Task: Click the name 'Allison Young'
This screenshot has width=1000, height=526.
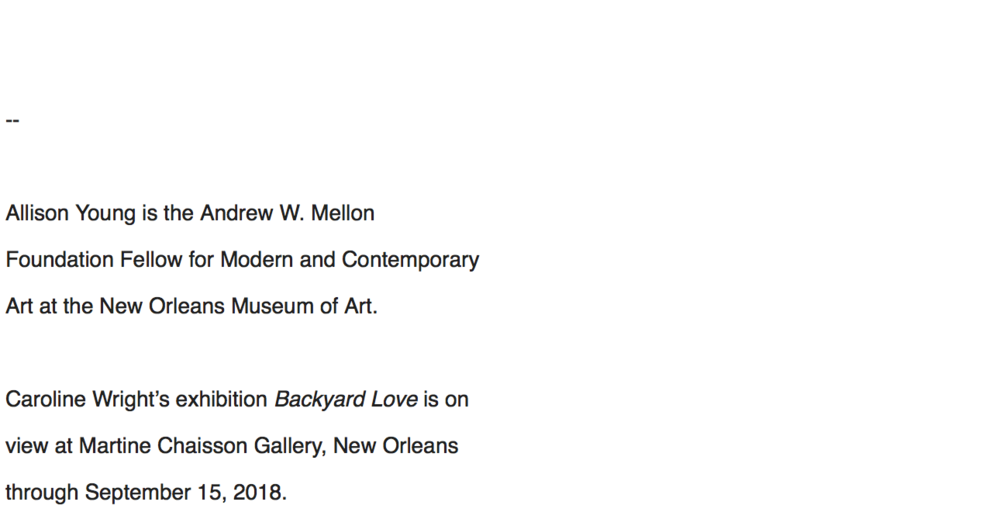Action: (x=70, y=214)
